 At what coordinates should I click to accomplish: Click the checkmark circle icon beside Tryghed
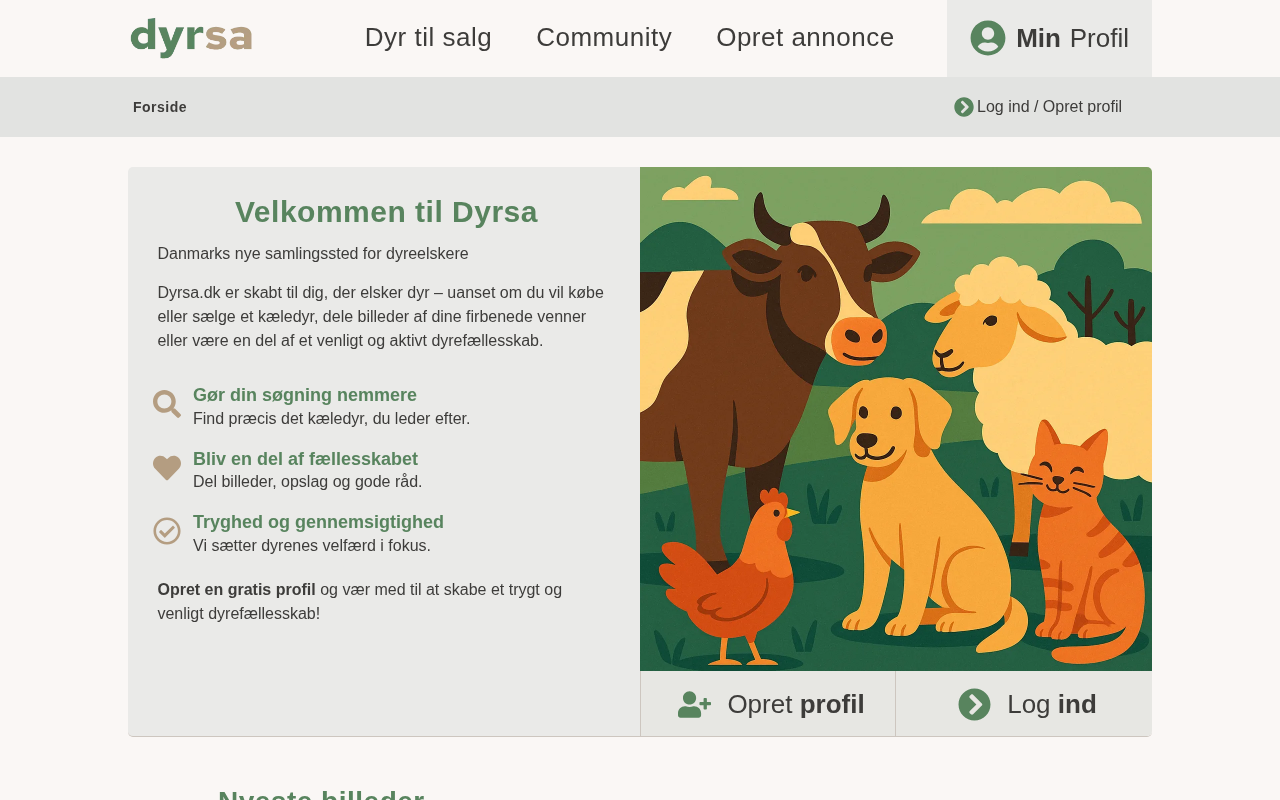(x=167, y=531)
